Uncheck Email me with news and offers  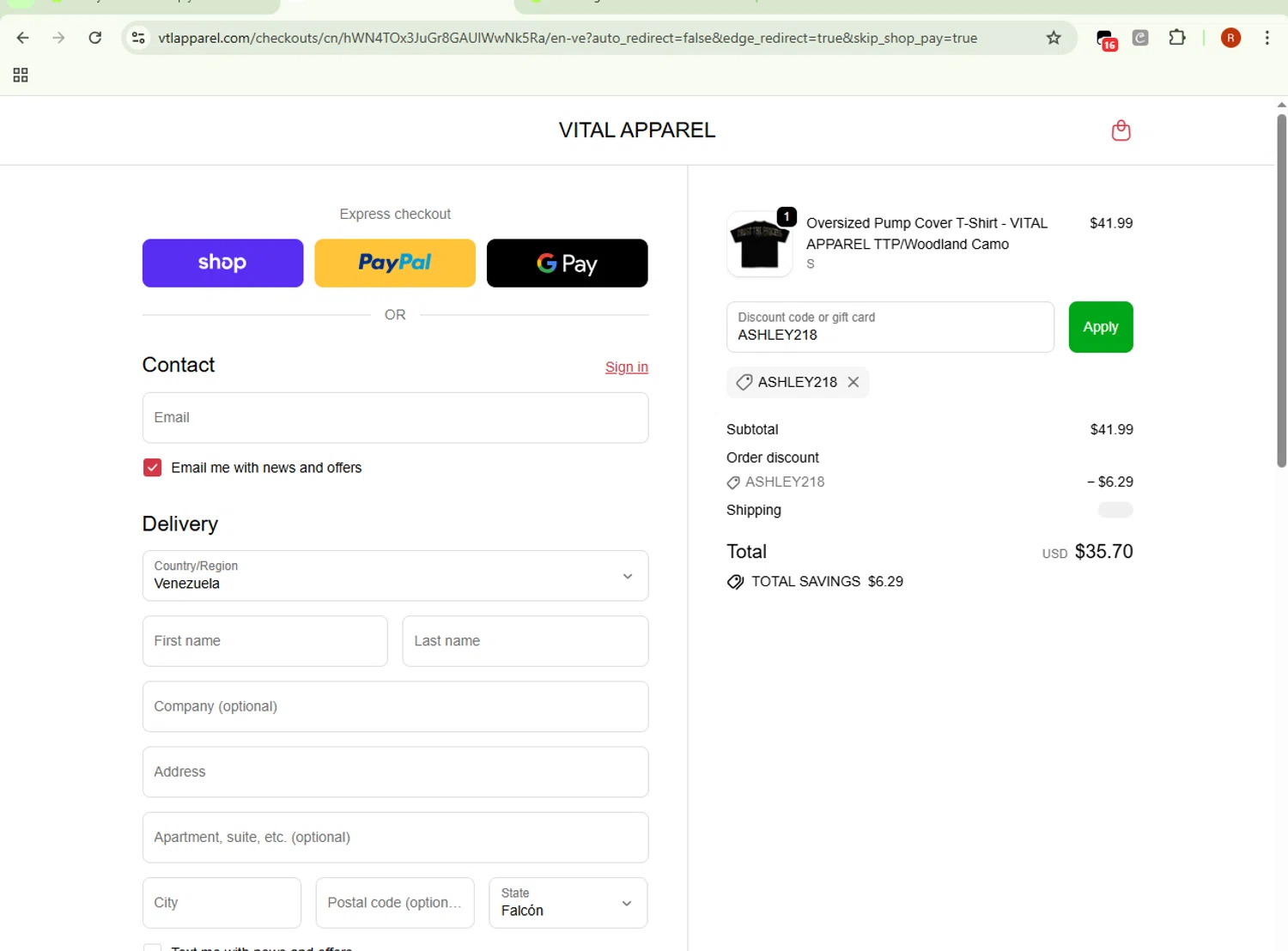152,468
